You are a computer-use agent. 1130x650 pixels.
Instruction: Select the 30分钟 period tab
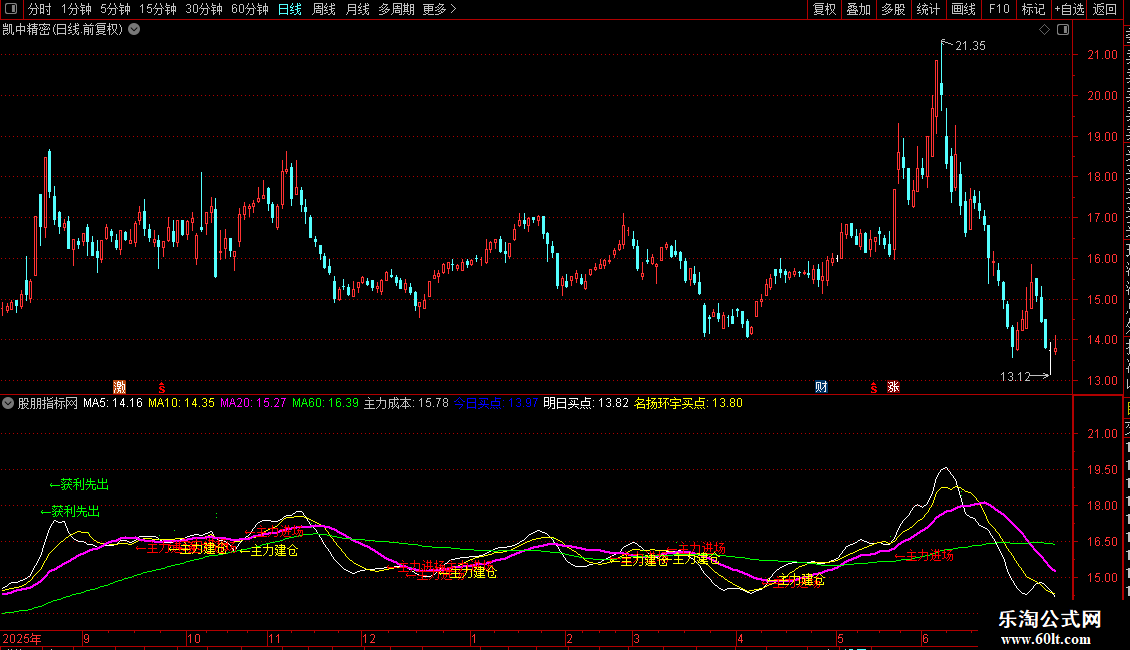coord(204,9)
